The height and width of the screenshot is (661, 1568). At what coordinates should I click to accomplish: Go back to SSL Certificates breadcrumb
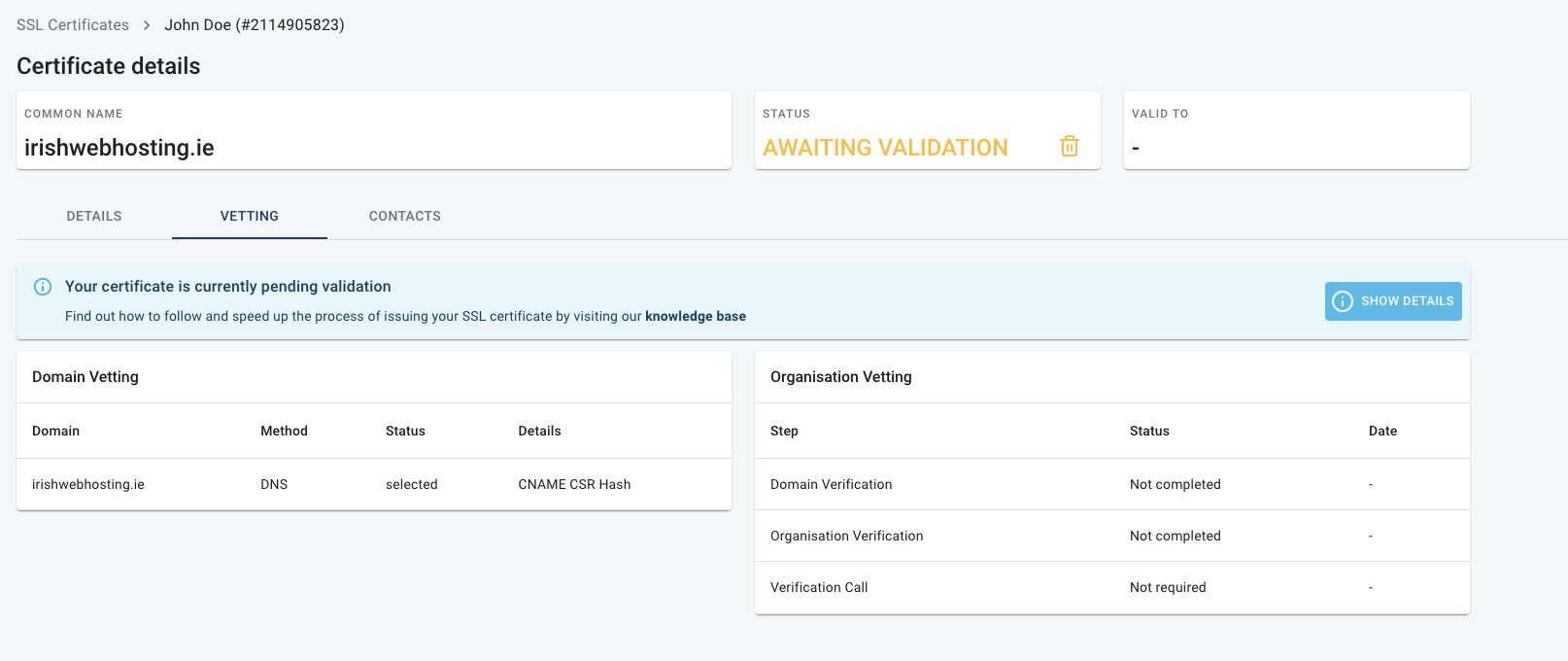[73, 25]
